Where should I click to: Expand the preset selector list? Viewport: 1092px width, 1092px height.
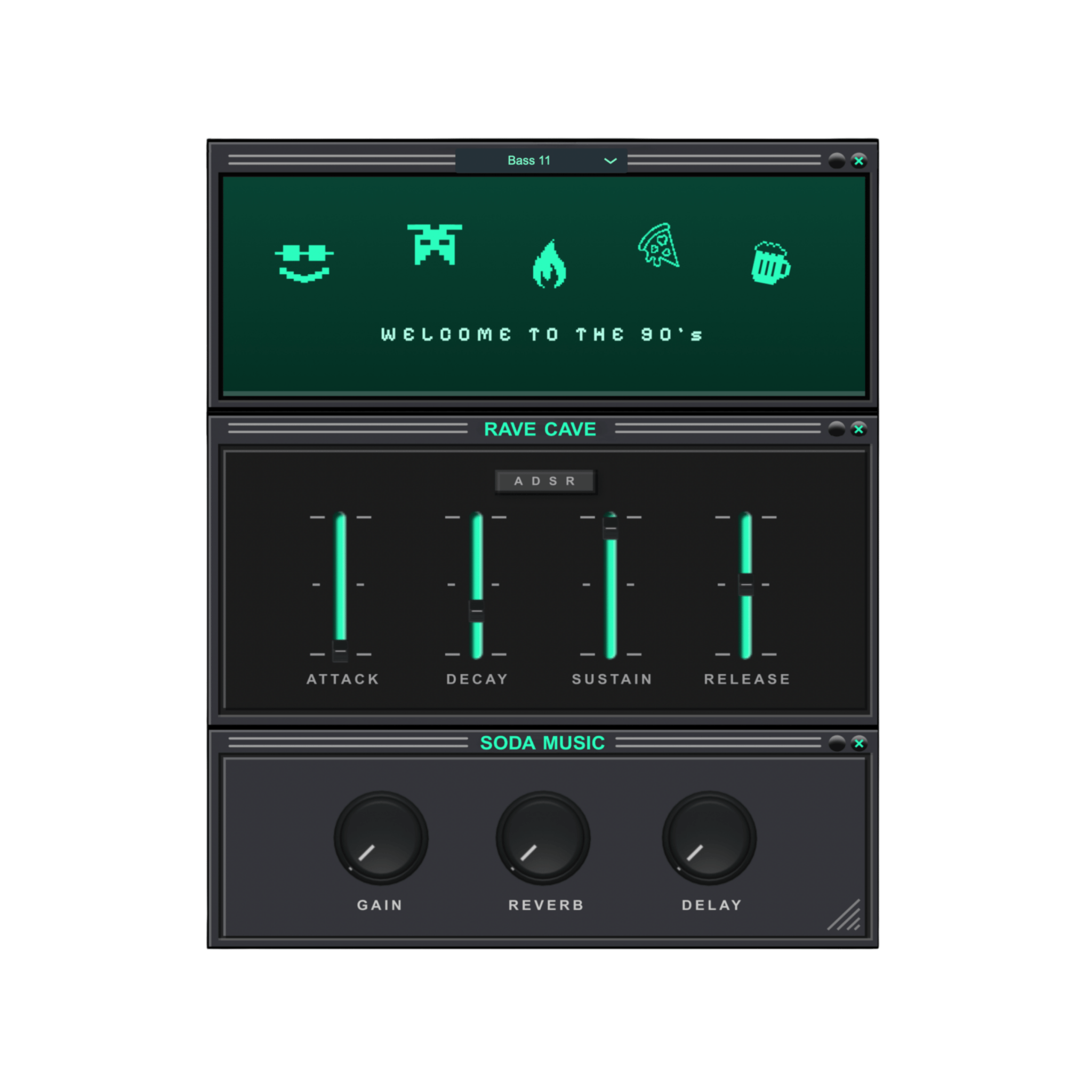click(543, 160)
